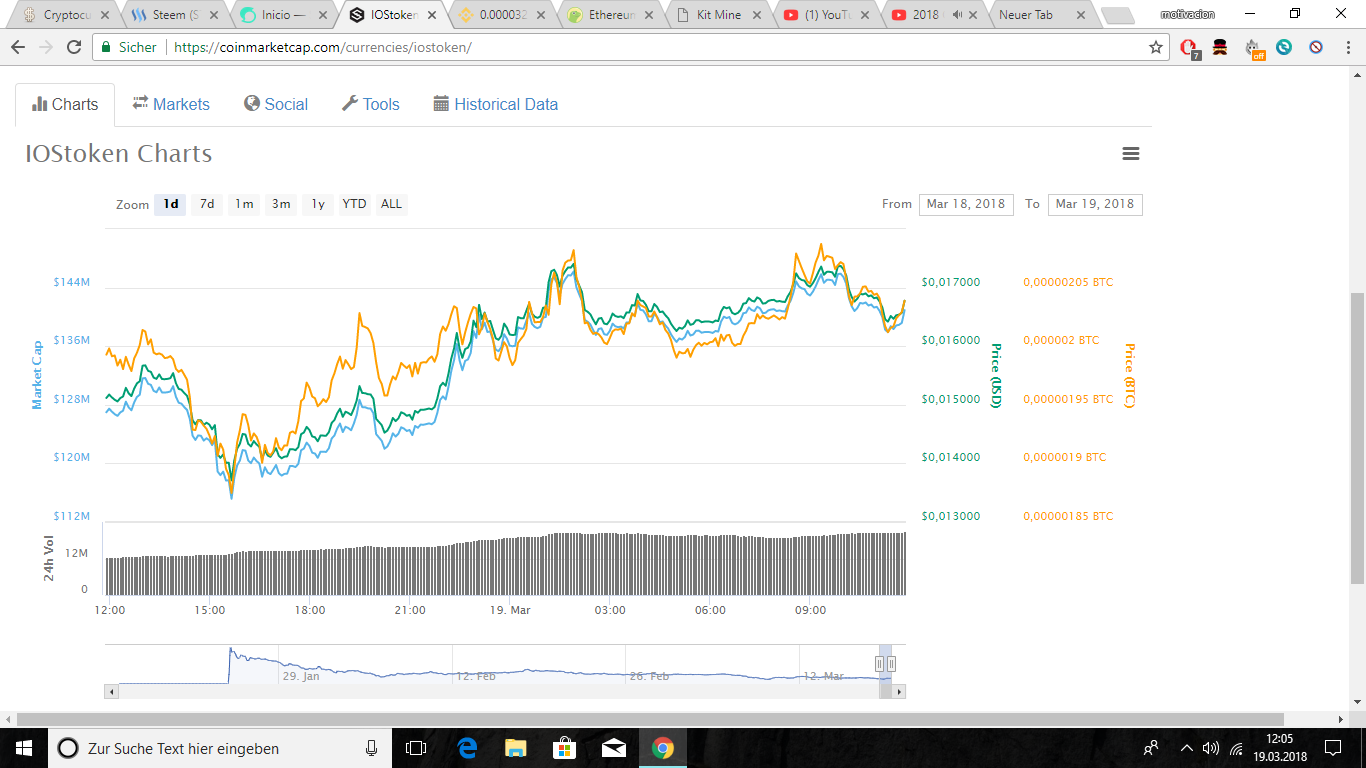This screenshot has width=1366, height=768.
Task: Click the blue blocked-circle extension icon
Action: click(x=1316, y=47)
